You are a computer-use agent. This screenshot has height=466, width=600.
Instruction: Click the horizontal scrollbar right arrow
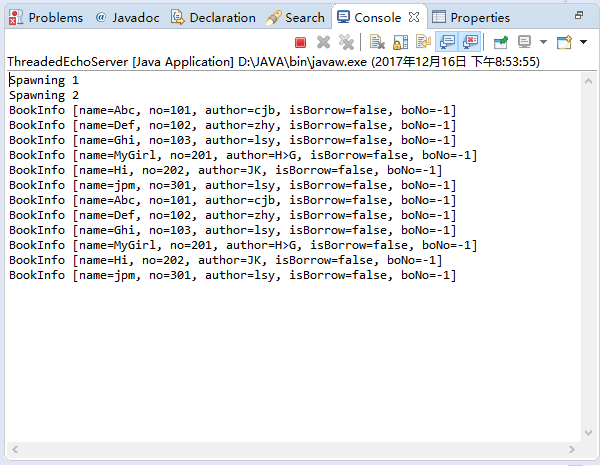572,449
